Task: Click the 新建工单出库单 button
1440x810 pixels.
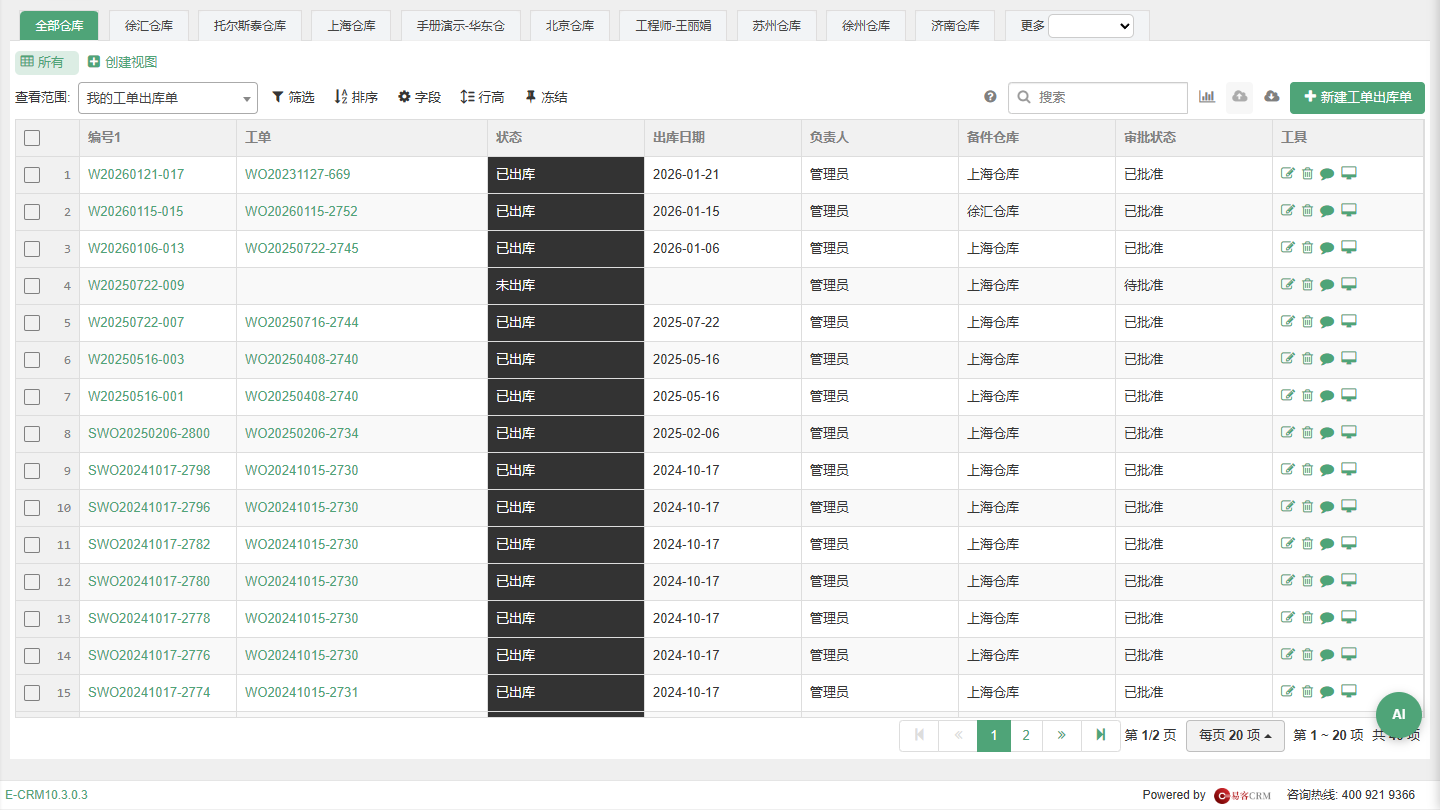Action: (x=1357, y=97)
